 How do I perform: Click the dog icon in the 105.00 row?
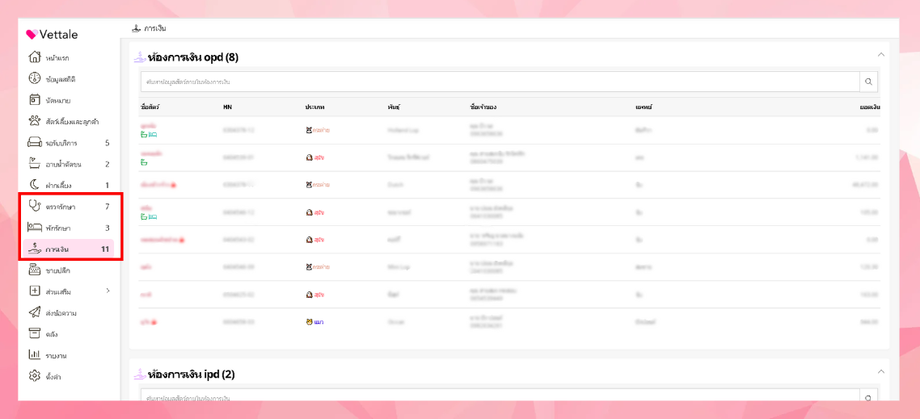[x=309, y=212]
